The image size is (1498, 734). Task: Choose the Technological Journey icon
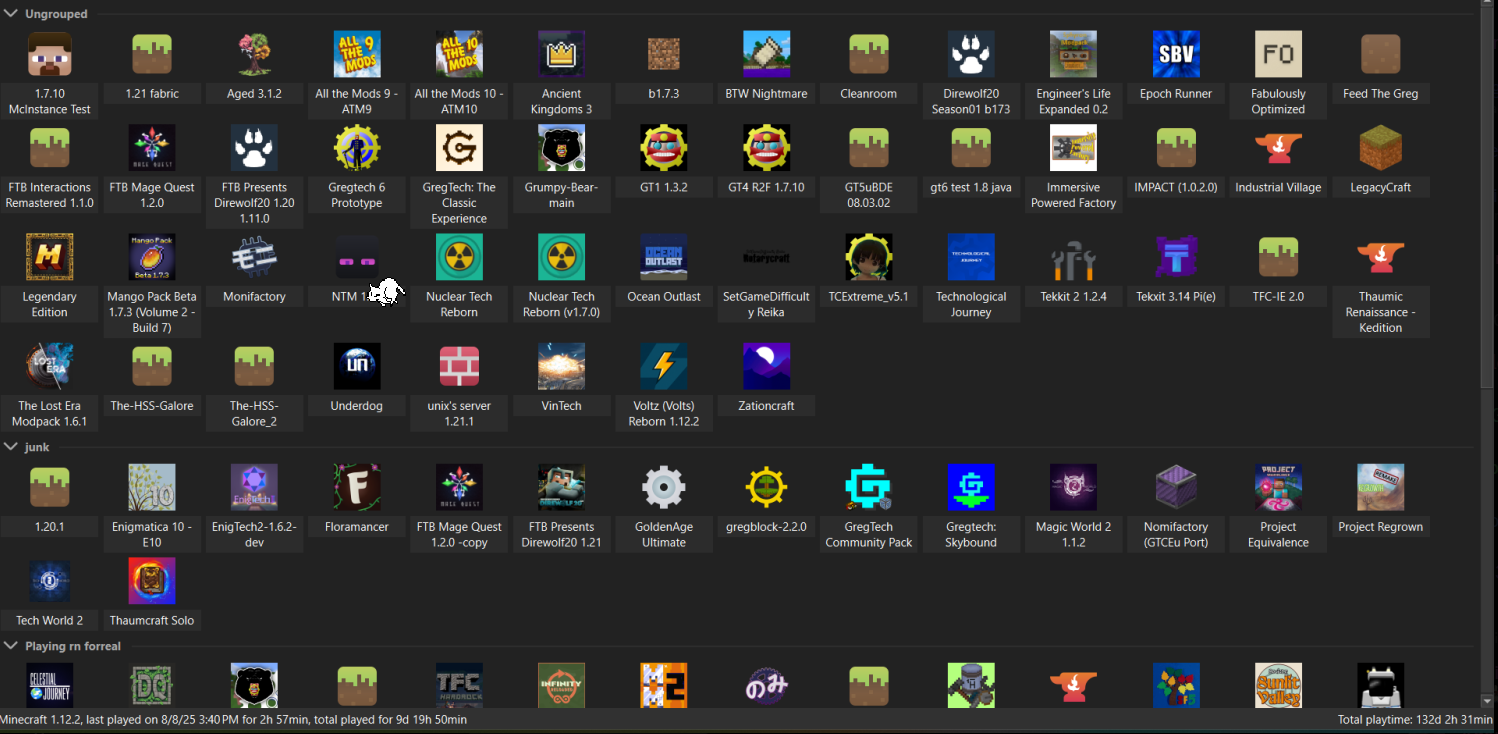pyautogui.click(x=971, y=257)
